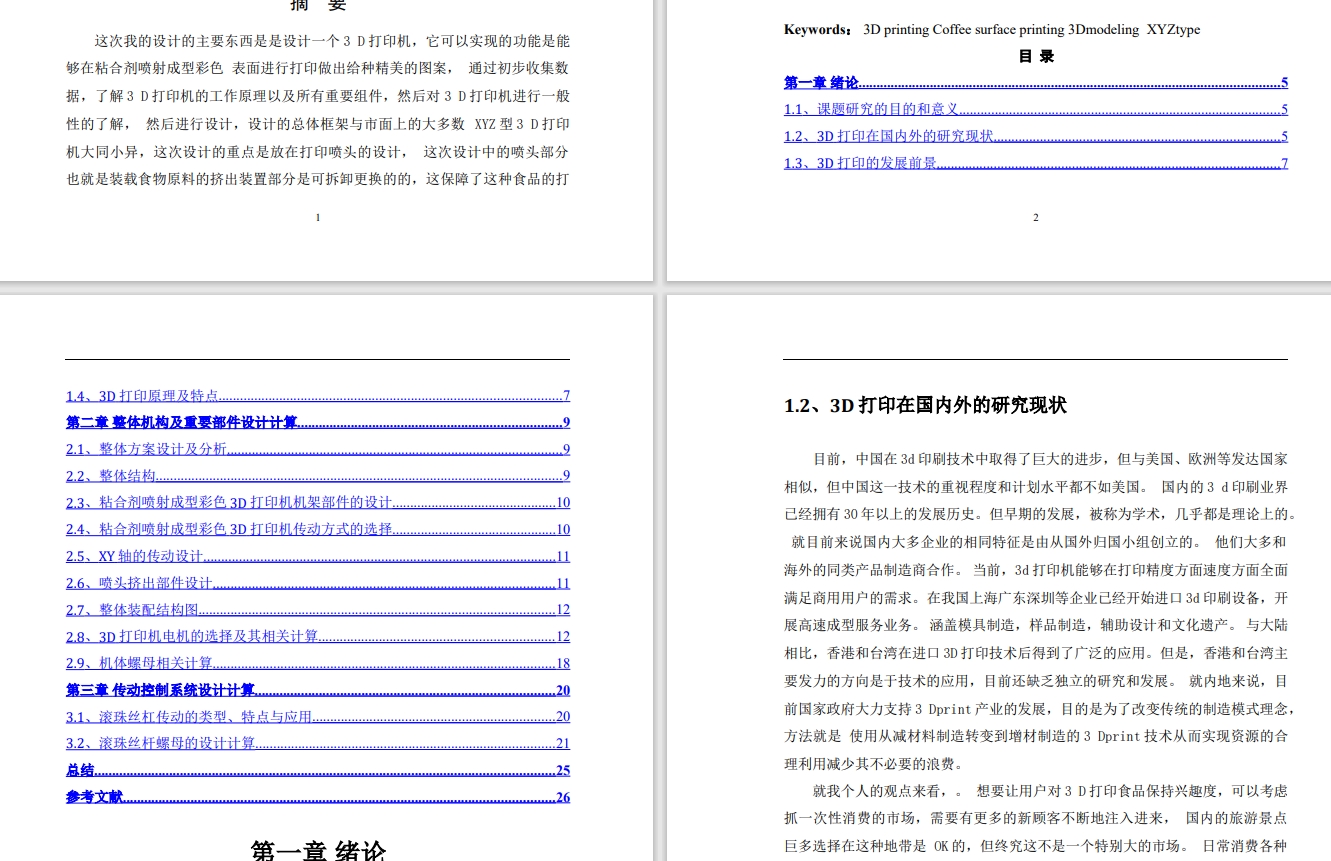Image resolution: width=1331 pixels, height=861 pixels.
Task: Open the 1.1、课题研究的目的和意义 link
Action: (1035, 110)
